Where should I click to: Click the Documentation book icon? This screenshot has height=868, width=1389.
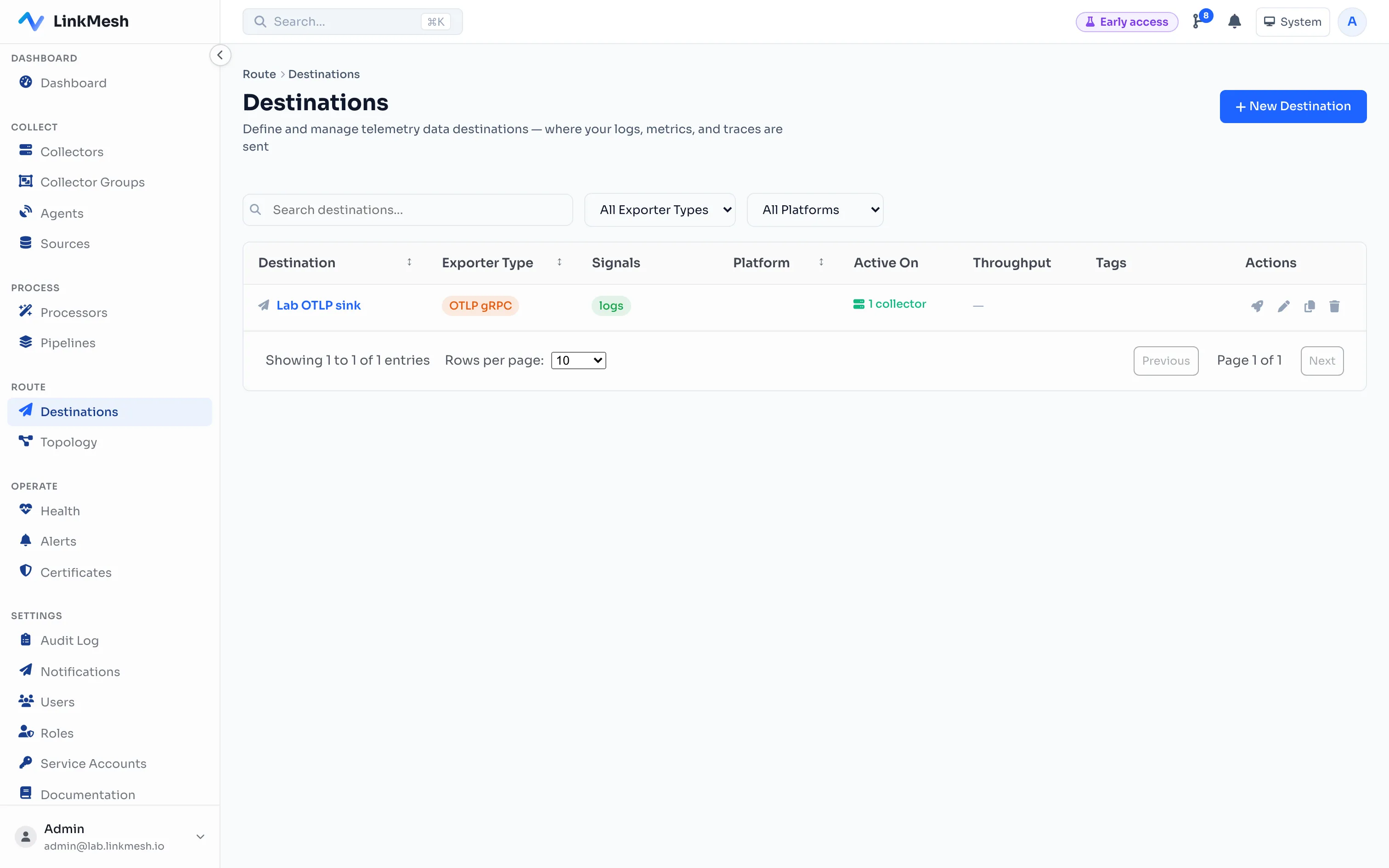pos(26,794)
